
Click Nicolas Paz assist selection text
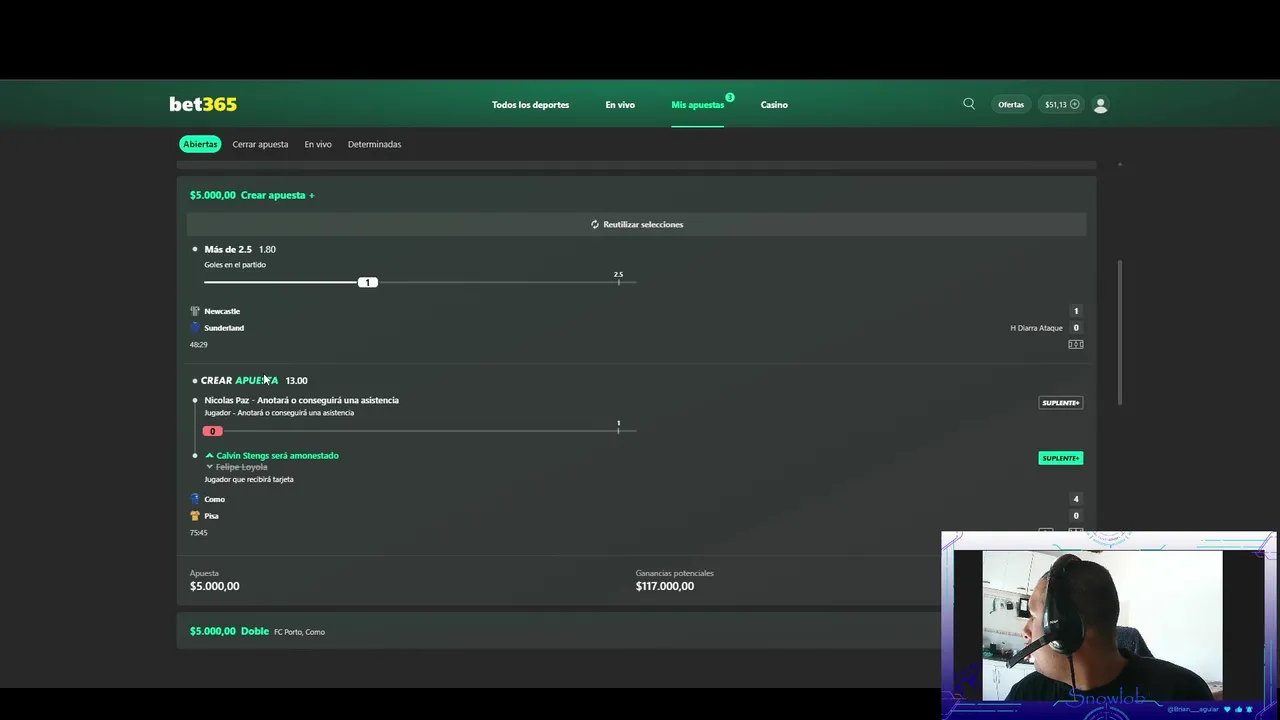[x=301, y=400]
